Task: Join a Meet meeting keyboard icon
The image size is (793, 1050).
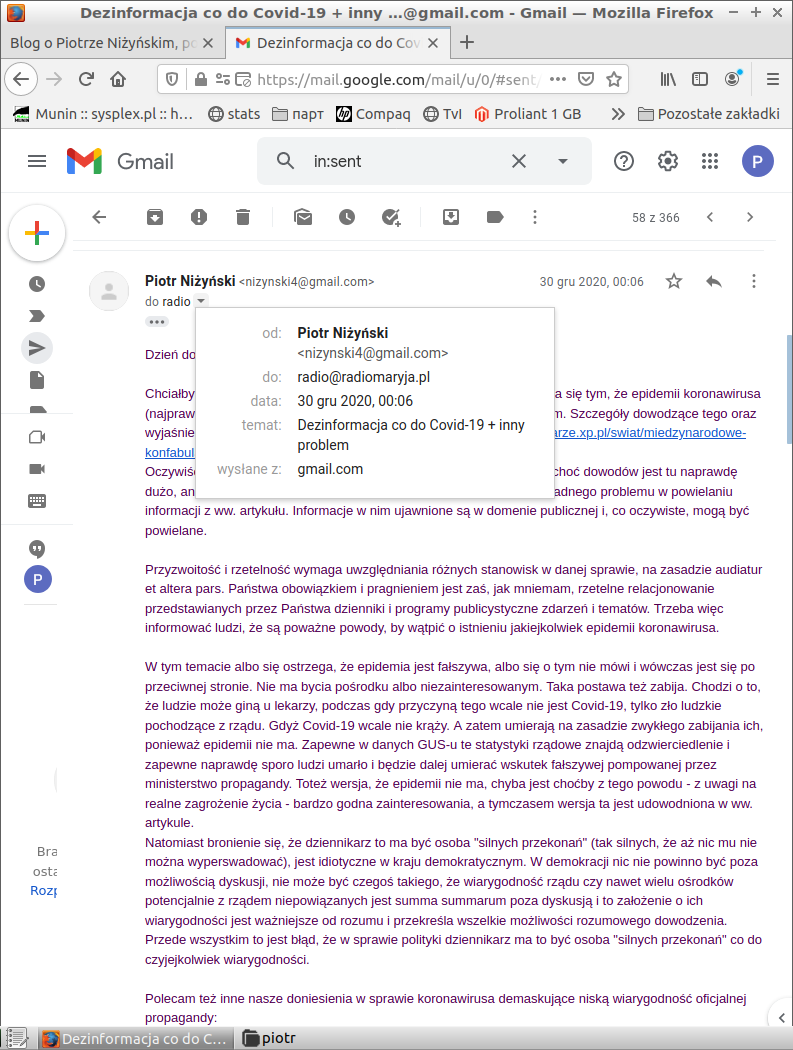Action: pos(37,501)
